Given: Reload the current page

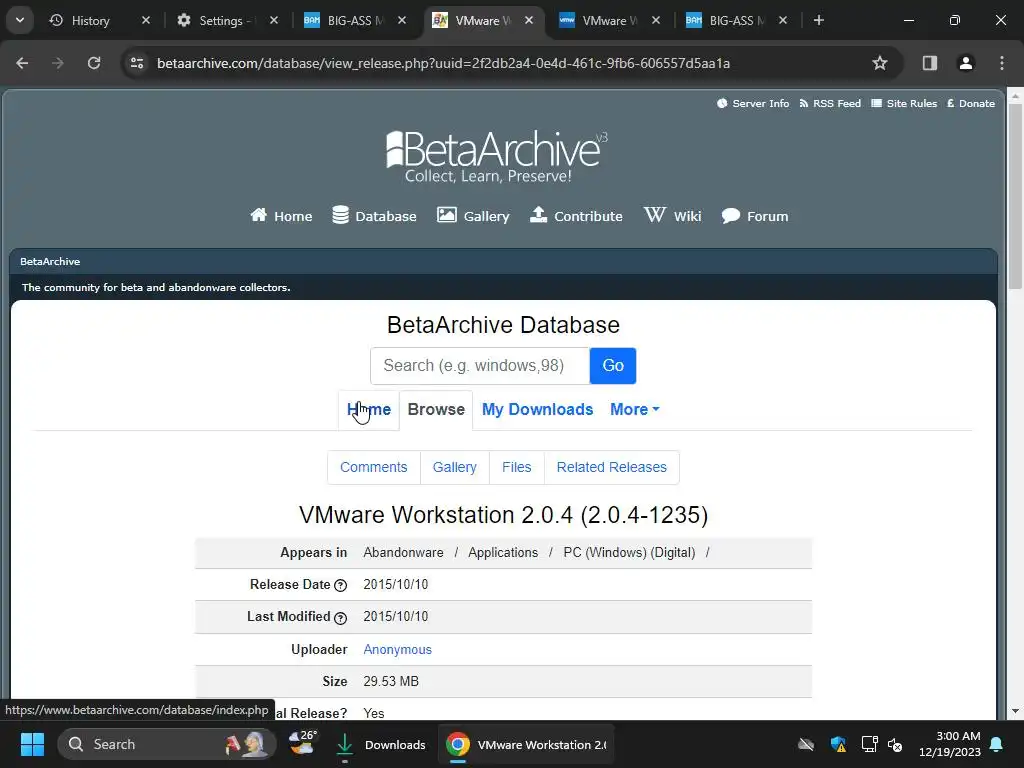Looking at the screenshot, I should click(x=94, y=63).
